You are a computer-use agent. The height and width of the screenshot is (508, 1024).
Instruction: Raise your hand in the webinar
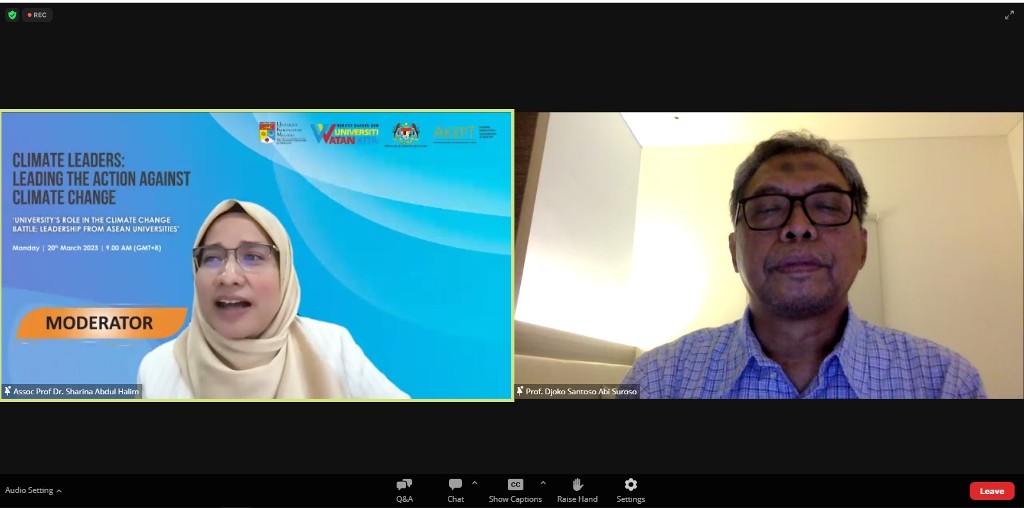point(577,489)
